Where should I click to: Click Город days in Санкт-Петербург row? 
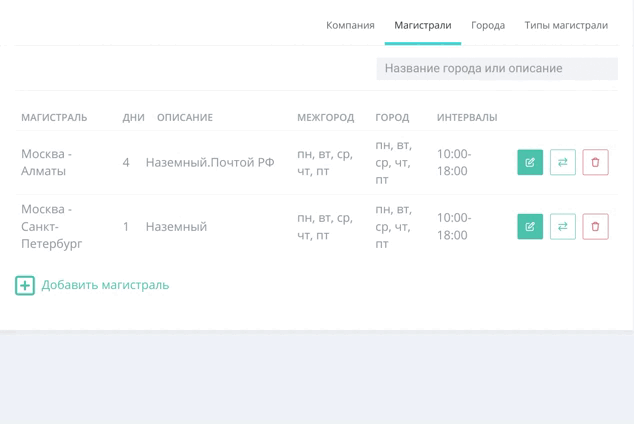click(393, 226)
